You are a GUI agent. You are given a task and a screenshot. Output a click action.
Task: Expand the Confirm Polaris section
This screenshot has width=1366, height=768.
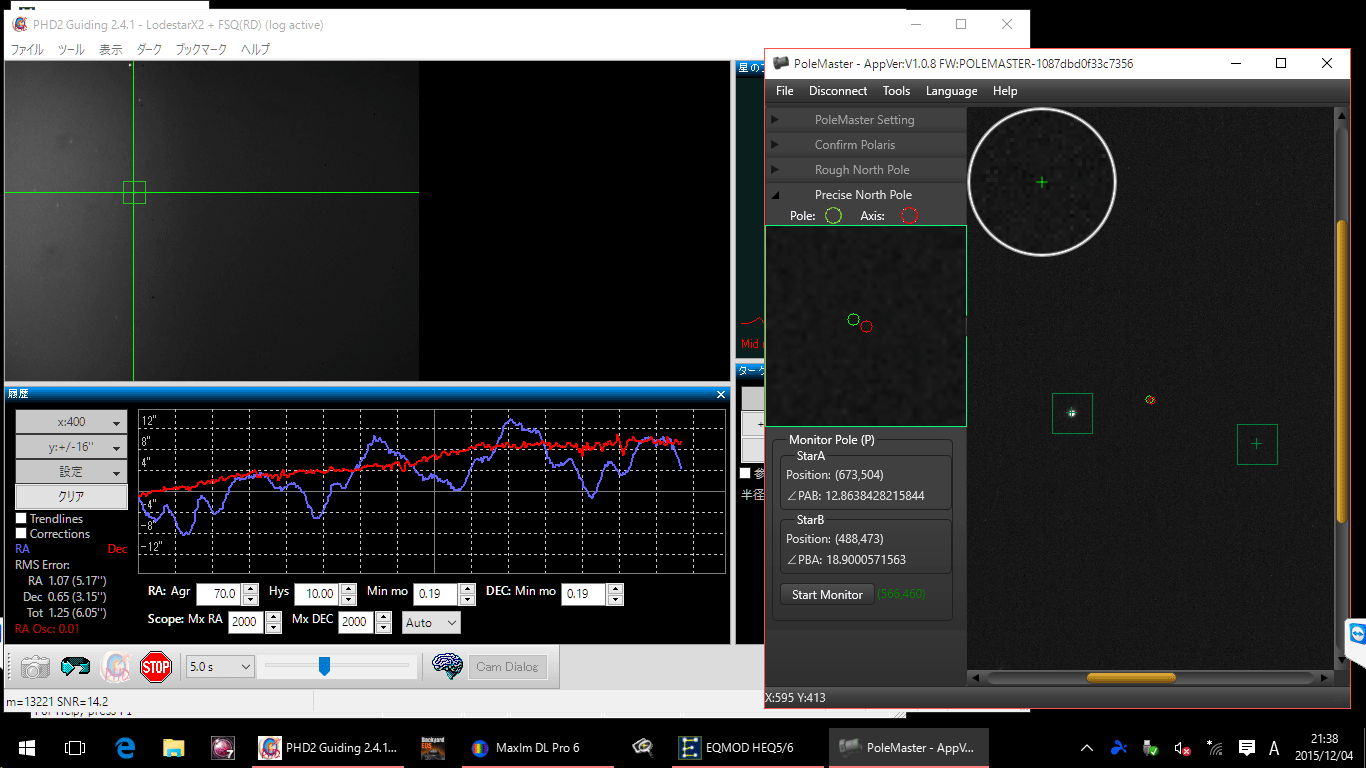(x=866, y=145)
